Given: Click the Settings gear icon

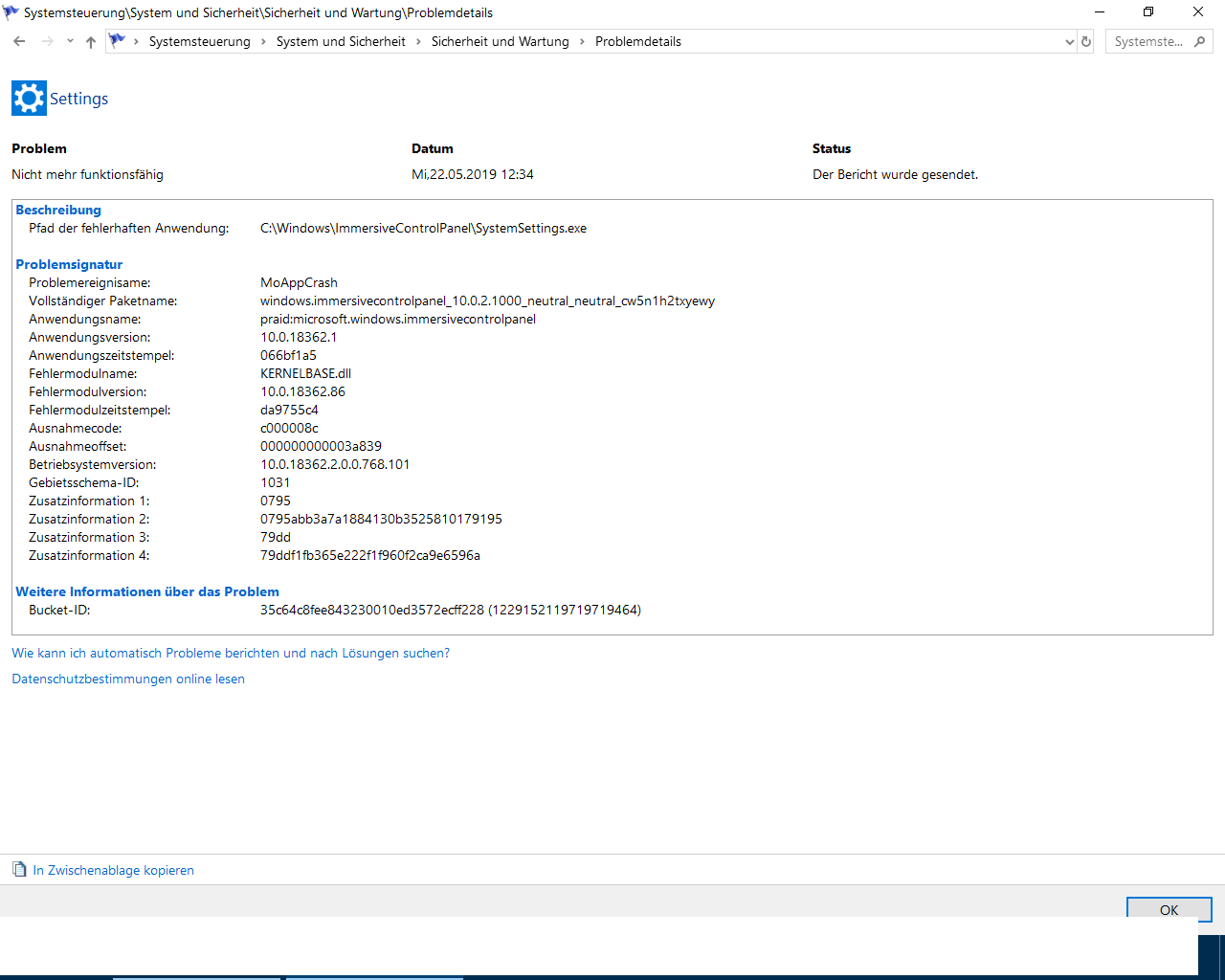Looking at the screenshot, I should click(29, 98).
